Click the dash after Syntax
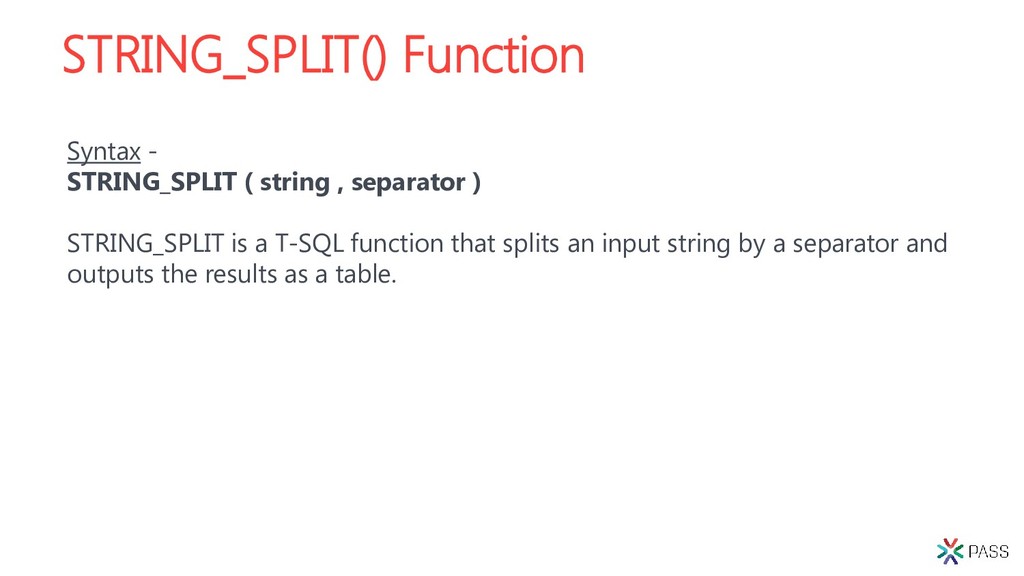The width and height of the screenshot is (1024, 576). point(152,153)
